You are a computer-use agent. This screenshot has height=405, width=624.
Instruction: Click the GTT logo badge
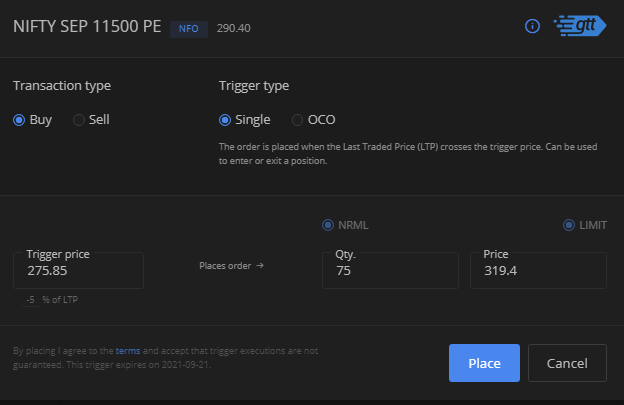pos(580,26)
